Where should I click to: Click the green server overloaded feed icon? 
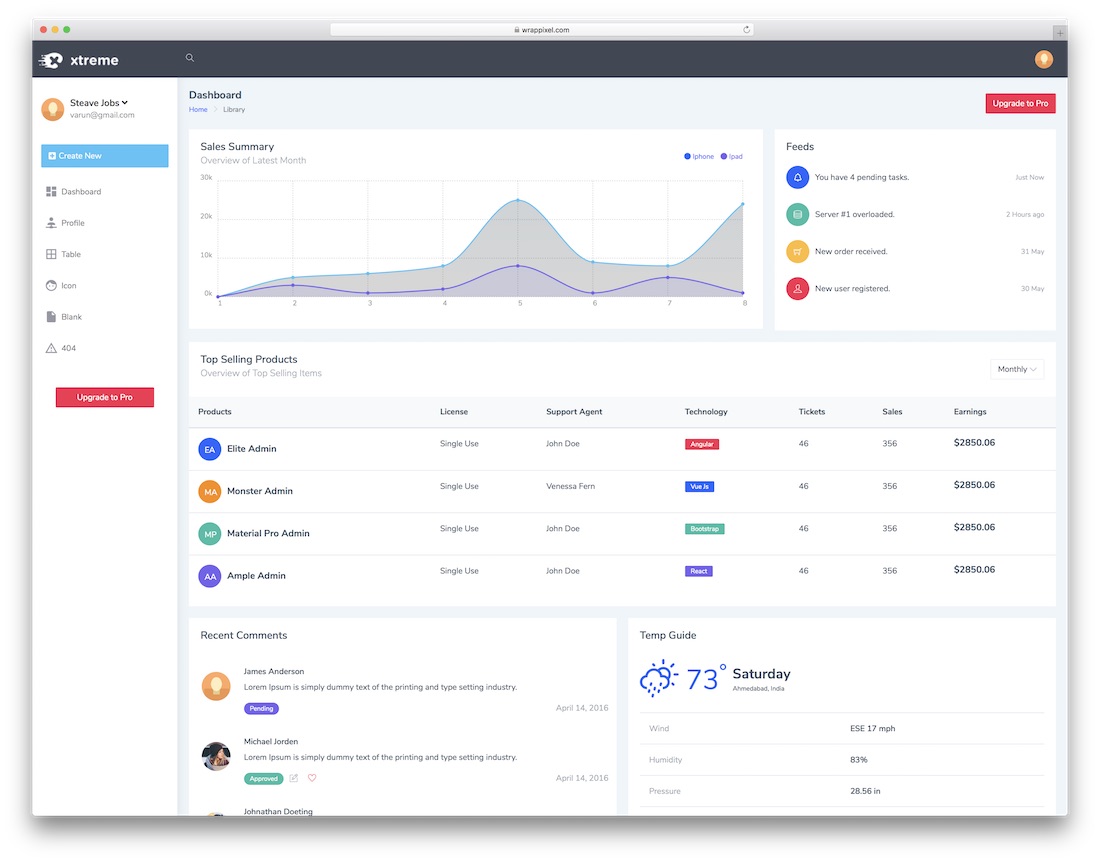[x=797, y=215]
